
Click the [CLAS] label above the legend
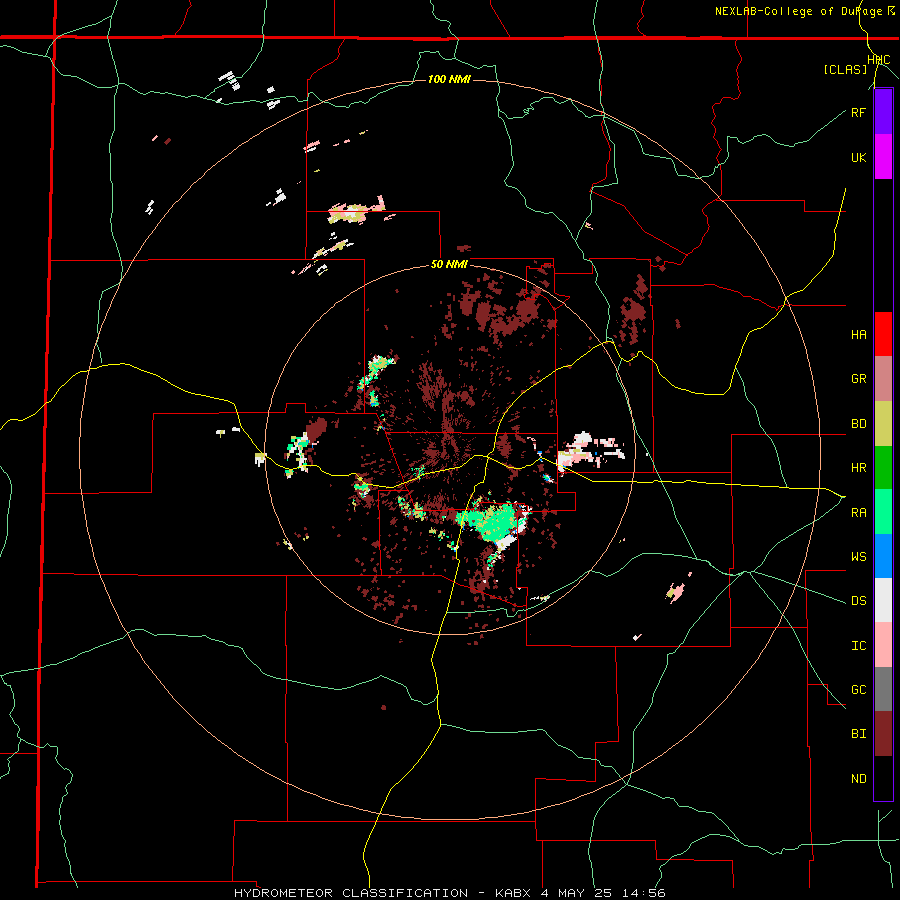[x=845, y=70]
